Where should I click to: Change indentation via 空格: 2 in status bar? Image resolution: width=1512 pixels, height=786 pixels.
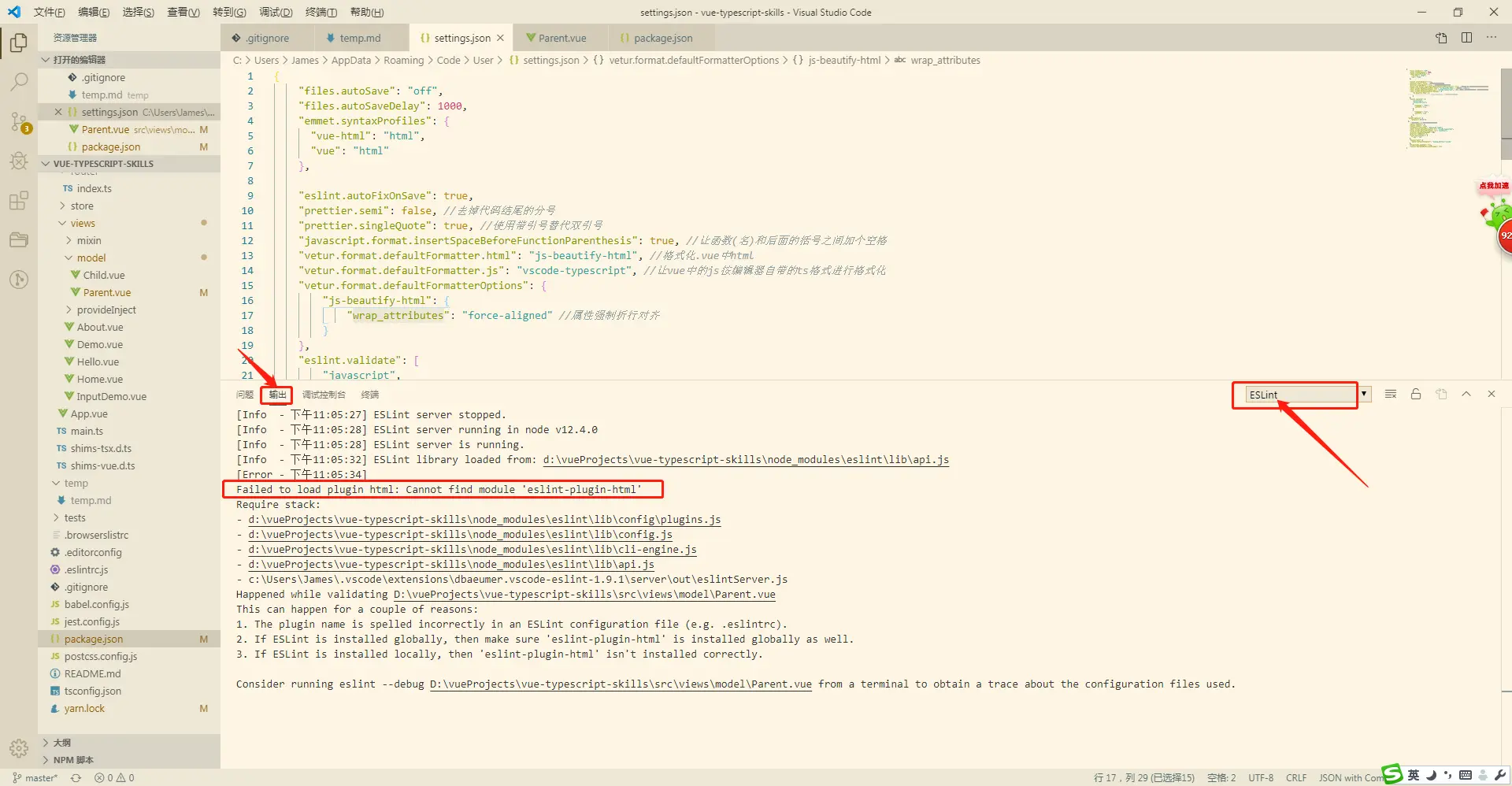coord(1221,778)
